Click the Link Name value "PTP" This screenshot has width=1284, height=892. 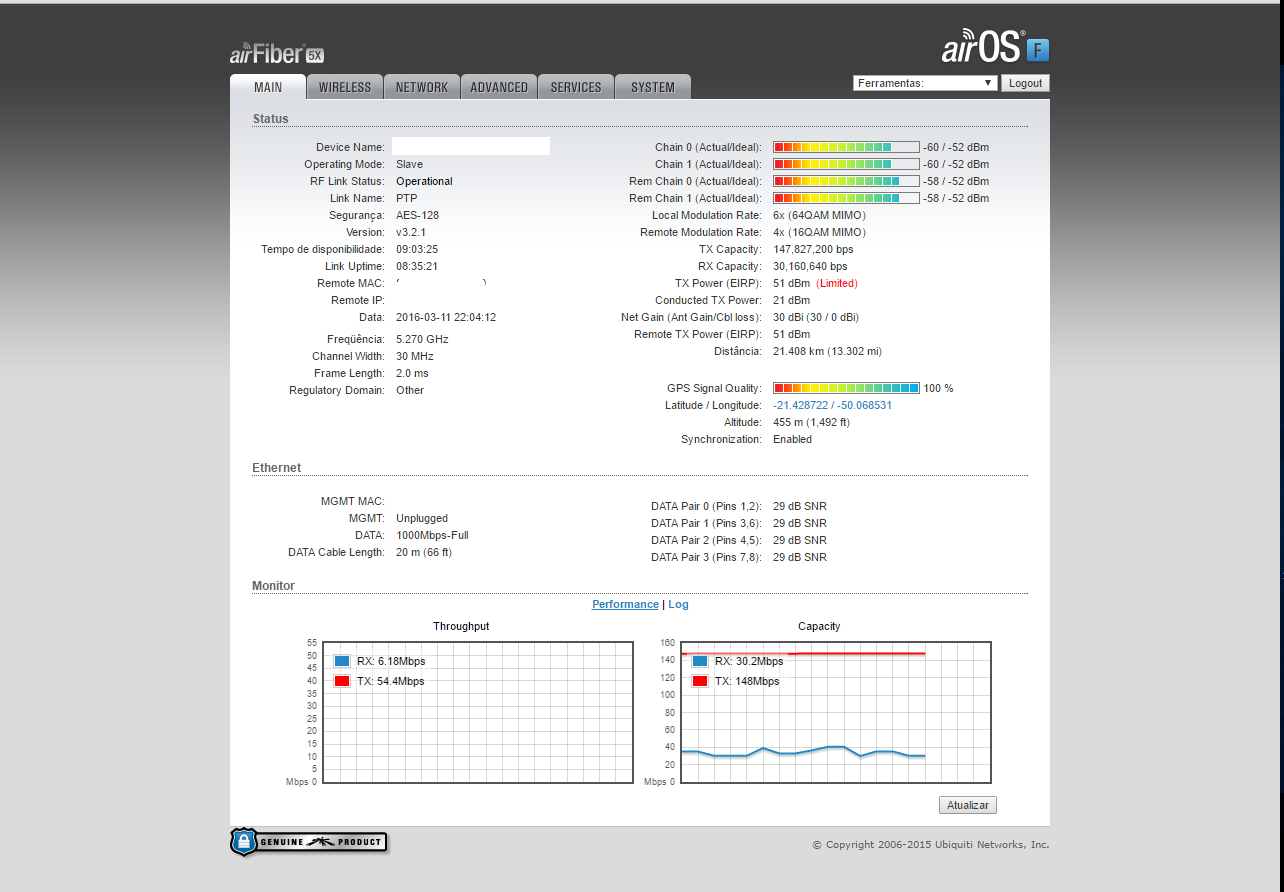point(406,198)
